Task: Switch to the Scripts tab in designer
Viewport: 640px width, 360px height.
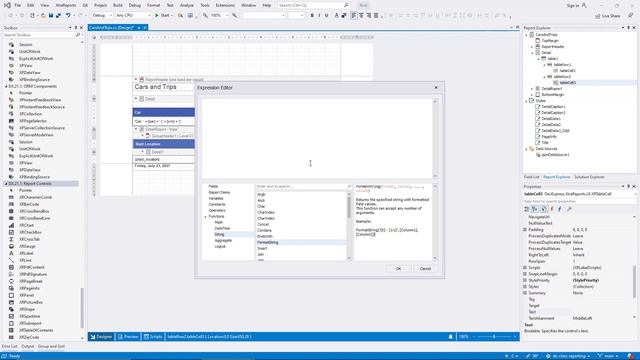Action: tap(153, 337)
